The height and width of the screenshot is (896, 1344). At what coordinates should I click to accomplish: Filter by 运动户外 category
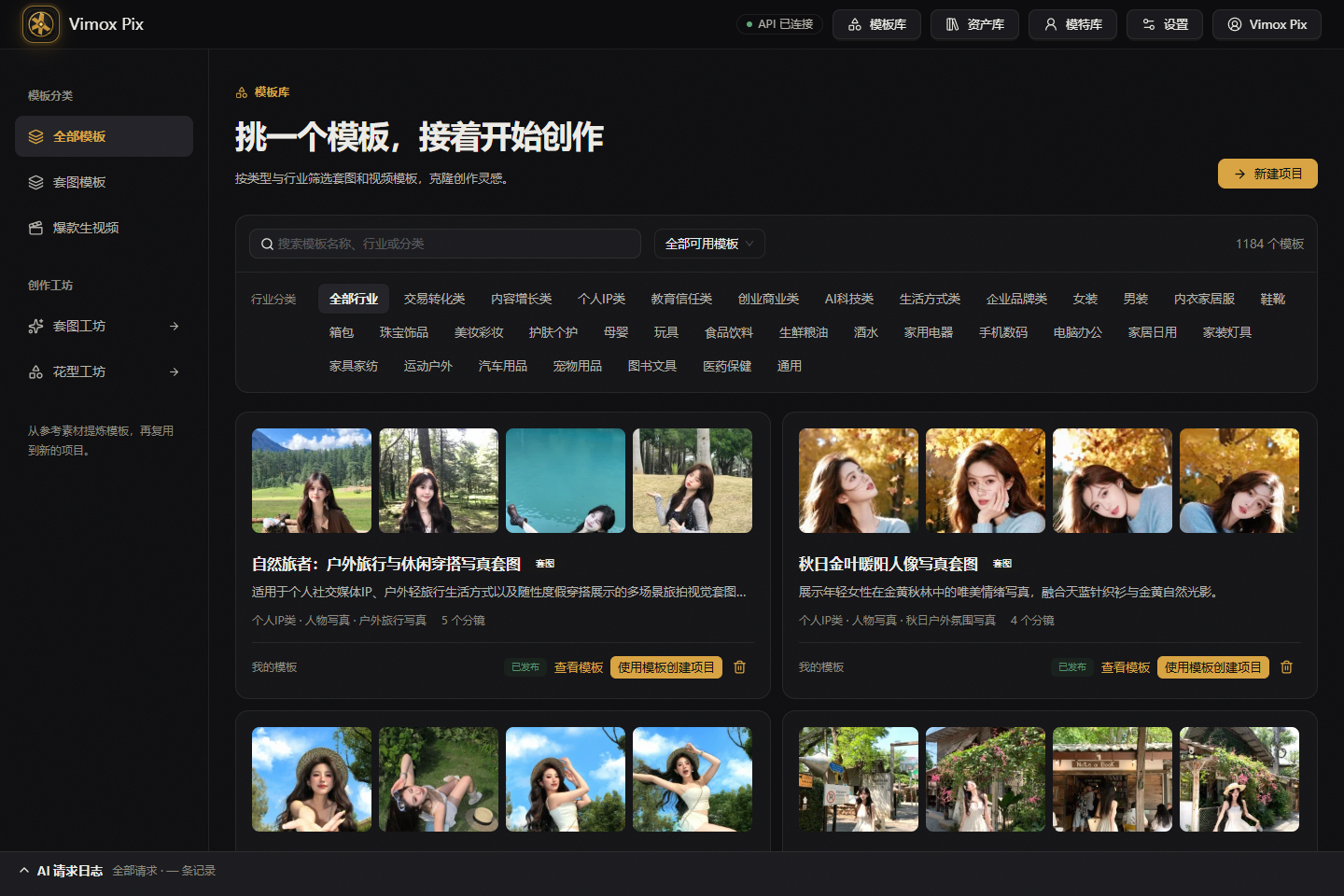click(x=428, y=366)
